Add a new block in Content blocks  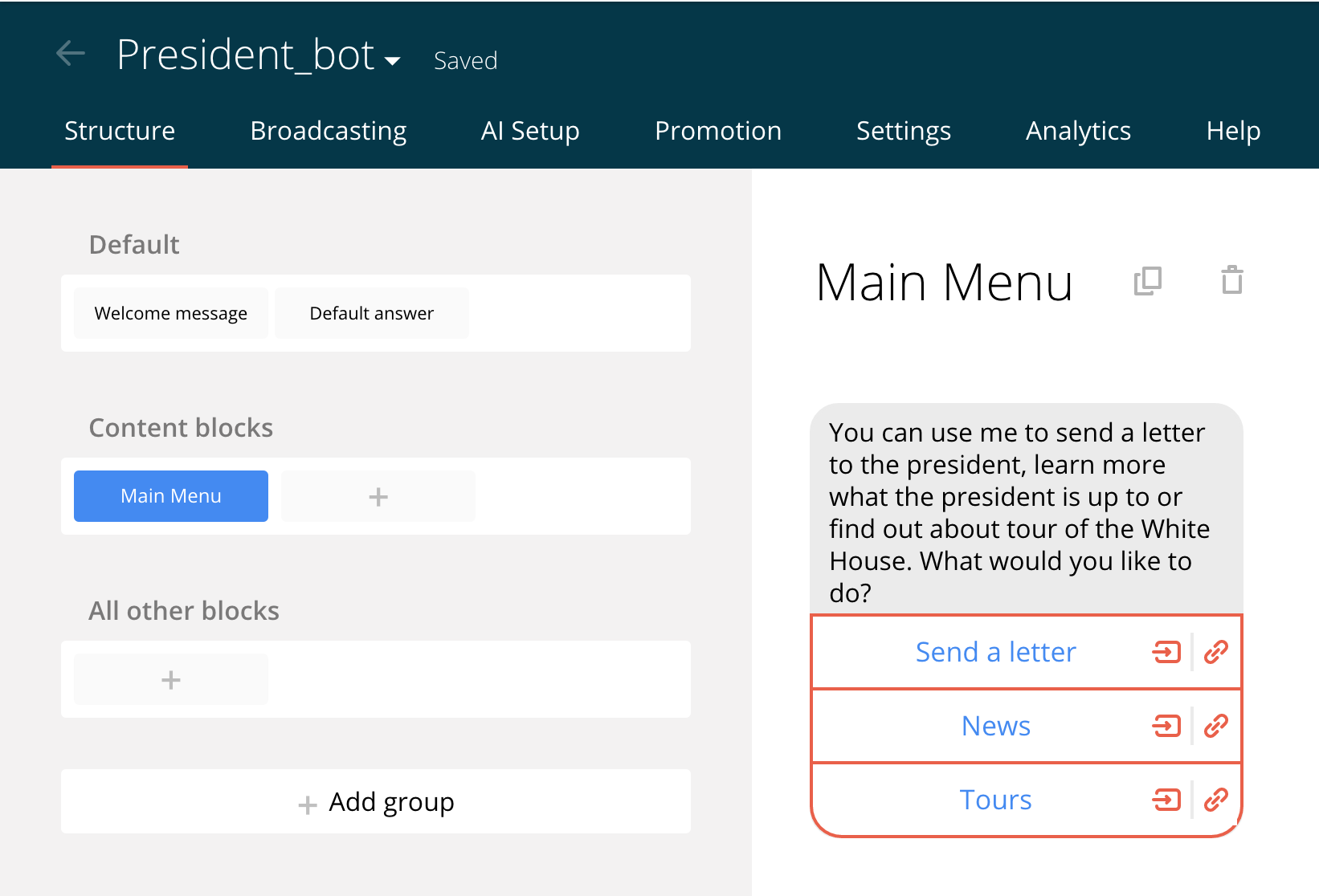point(378,497)
